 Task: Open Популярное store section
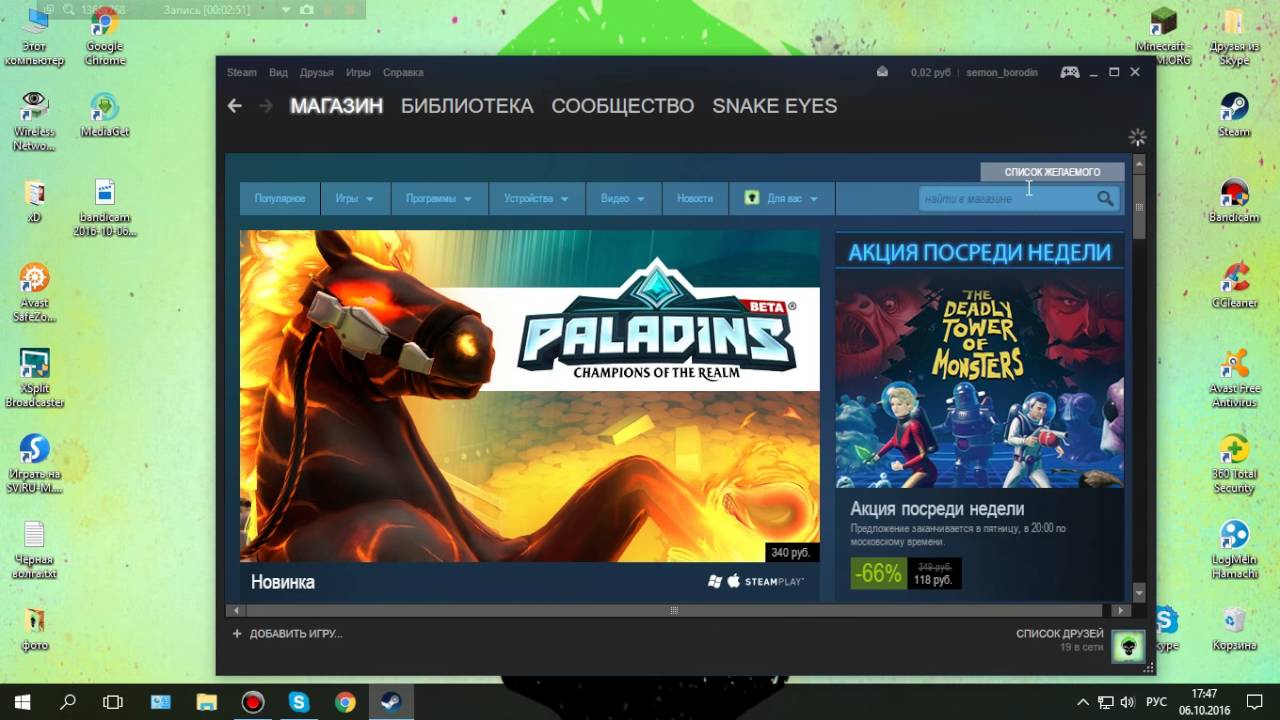pyautogui.click(x=280, y=199)
